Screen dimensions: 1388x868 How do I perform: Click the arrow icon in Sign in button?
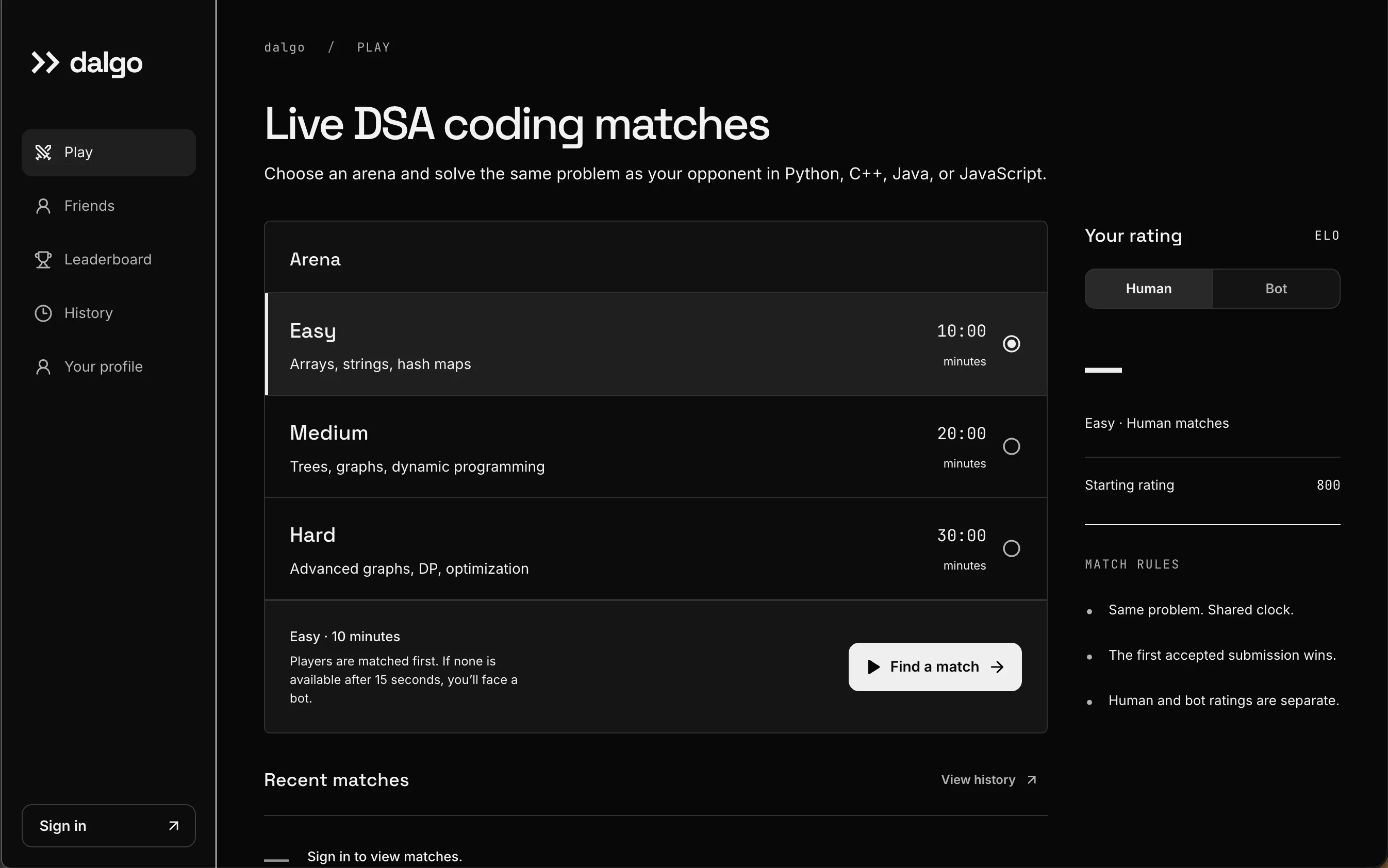173,826
